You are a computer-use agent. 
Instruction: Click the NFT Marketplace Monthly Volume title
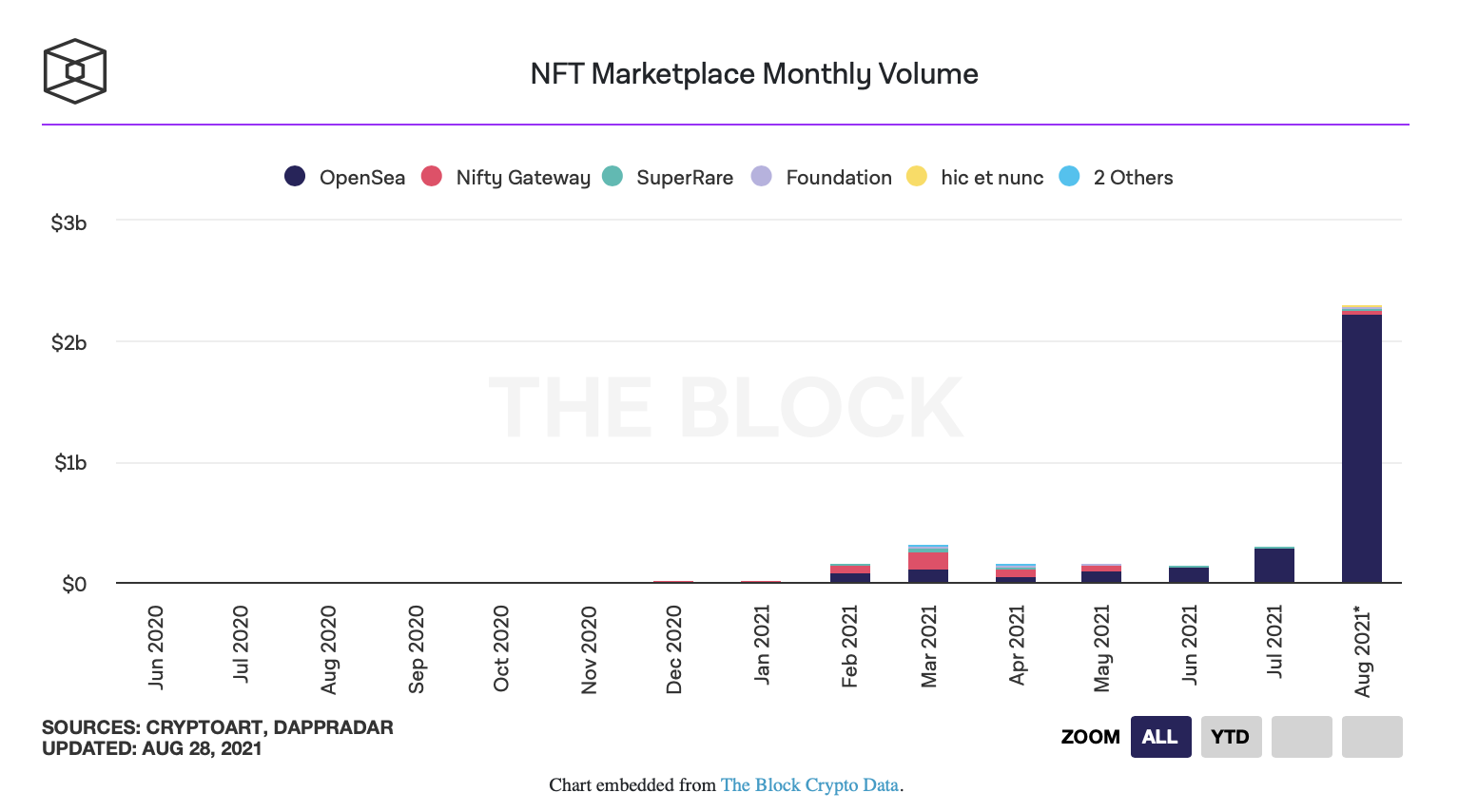[x=754, y=74]
